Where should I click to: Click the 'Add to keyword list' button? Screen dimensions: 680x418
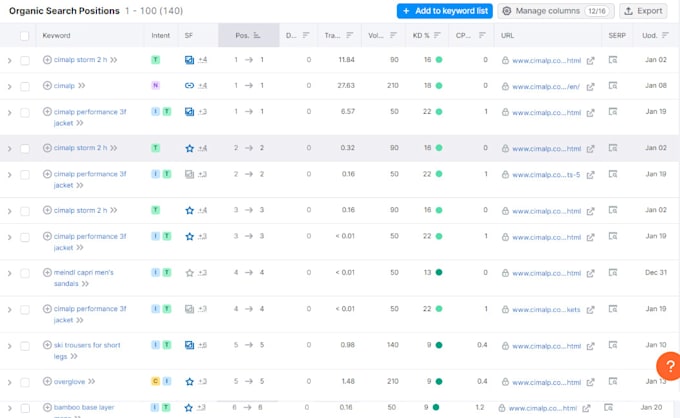pyautogui.click(x=445, y=11)
